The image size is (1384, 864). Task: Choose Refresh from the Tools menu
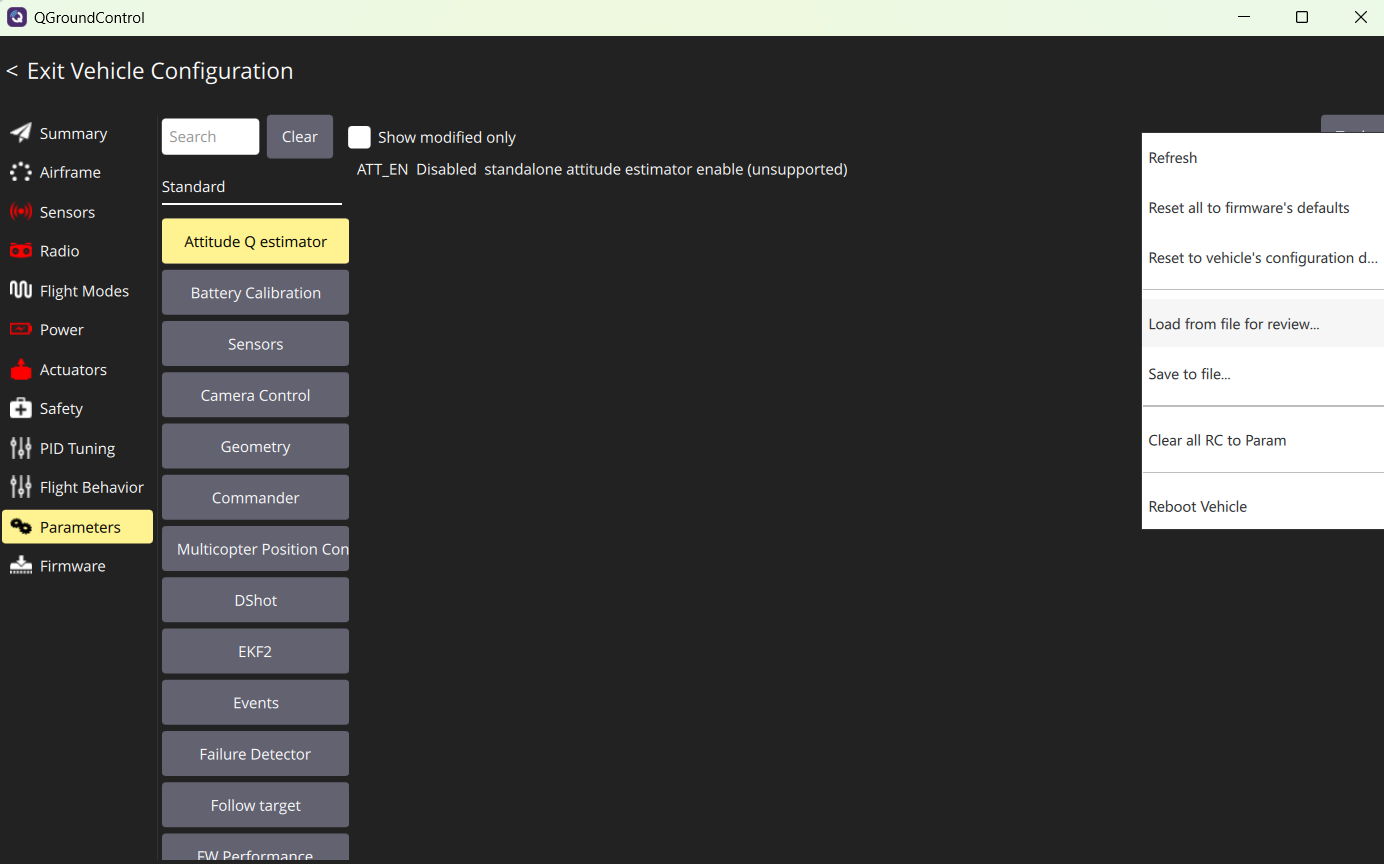coord(1263,158)
